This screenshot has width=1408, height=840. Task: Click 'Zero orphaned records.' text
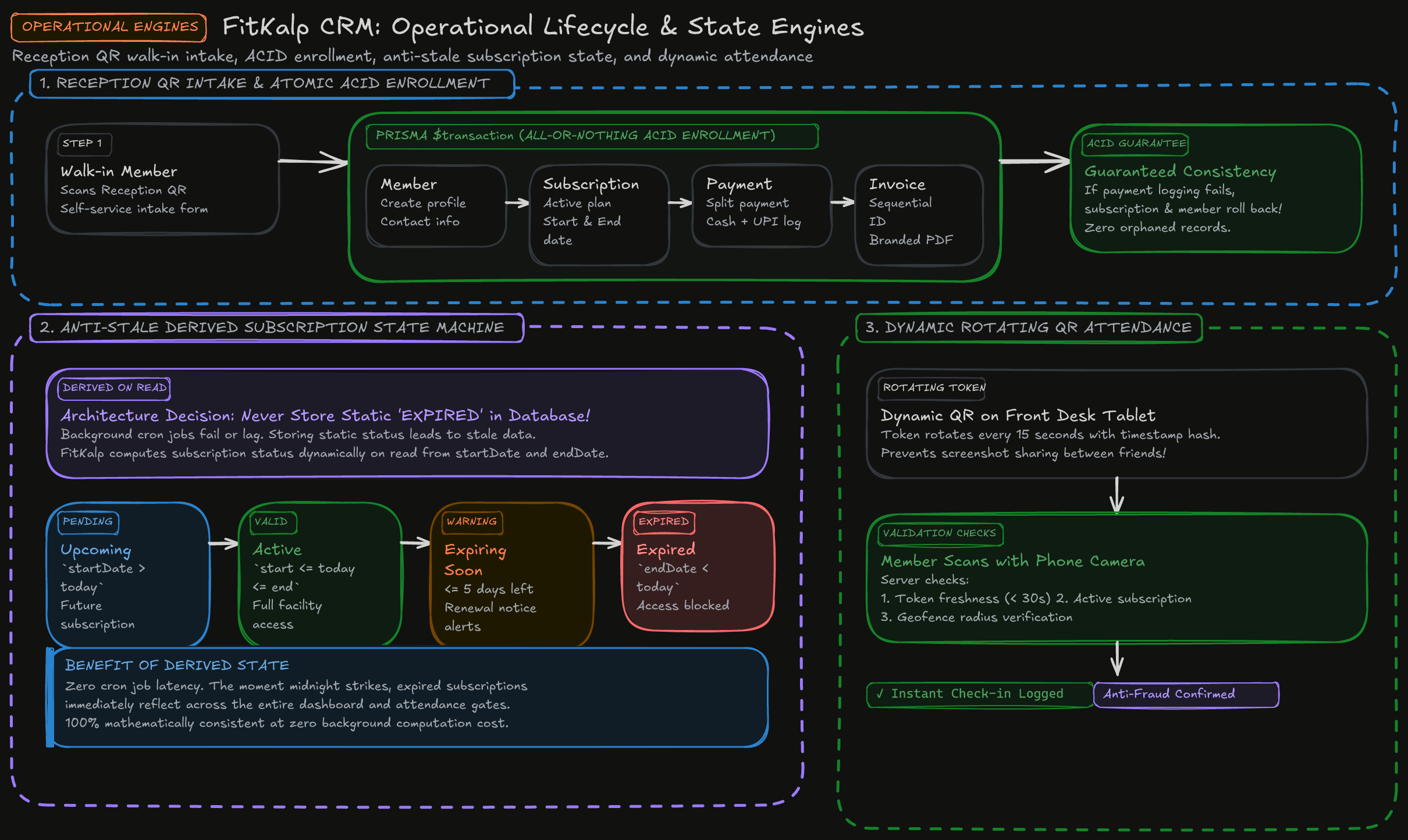pyautogui.click(x=1157, y=227)
